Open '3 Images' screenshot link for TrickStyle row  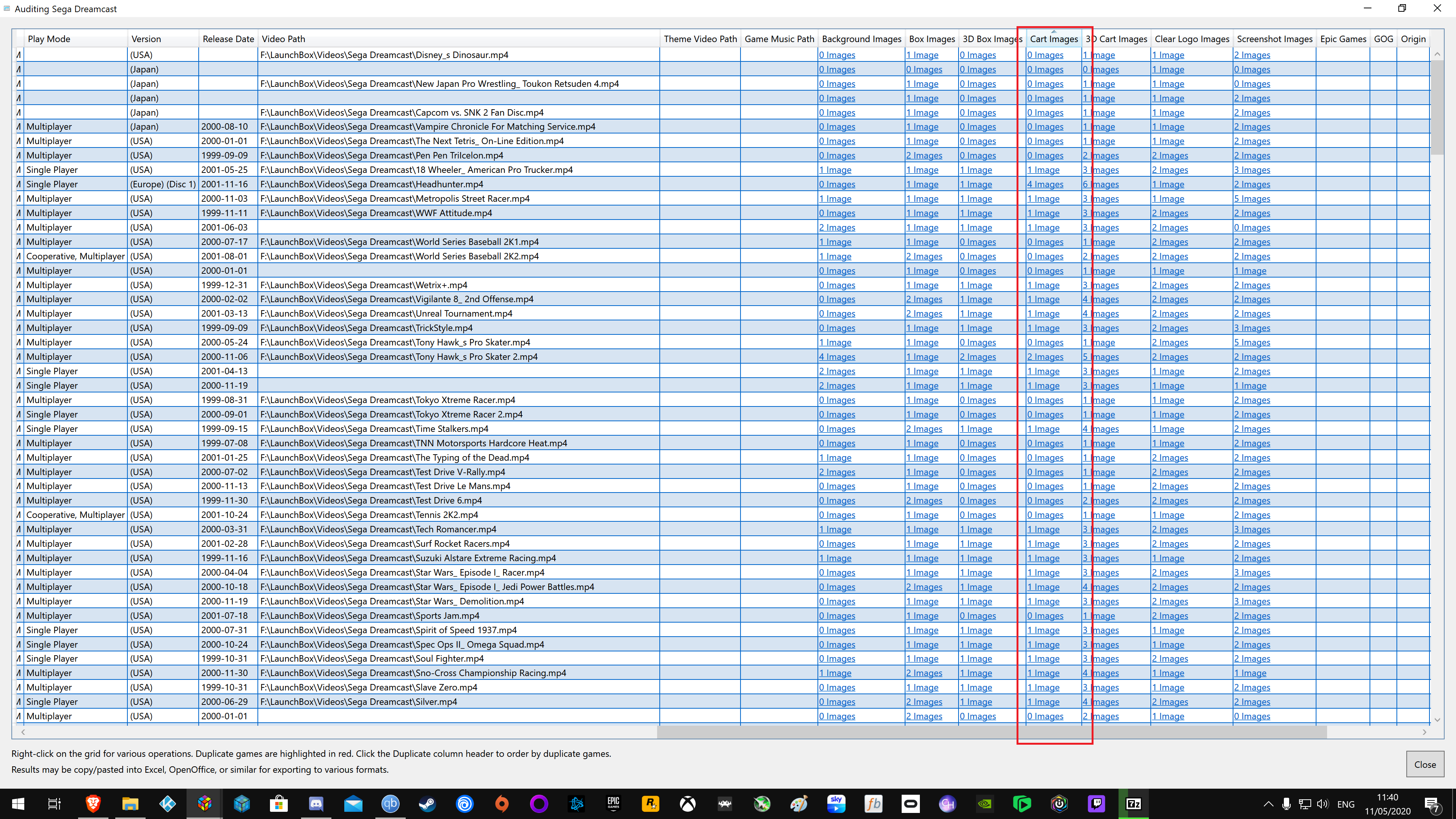1252,328
